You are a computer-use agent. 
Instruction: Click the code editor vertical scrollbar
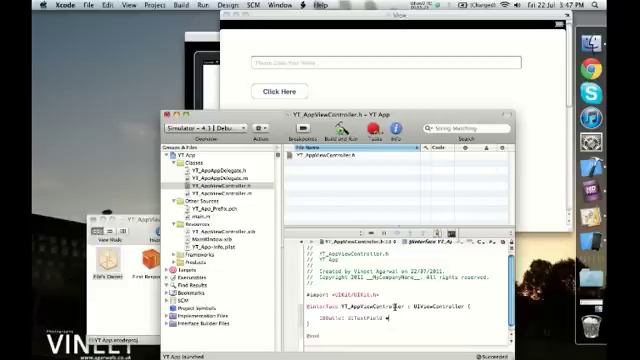(511, 291)
